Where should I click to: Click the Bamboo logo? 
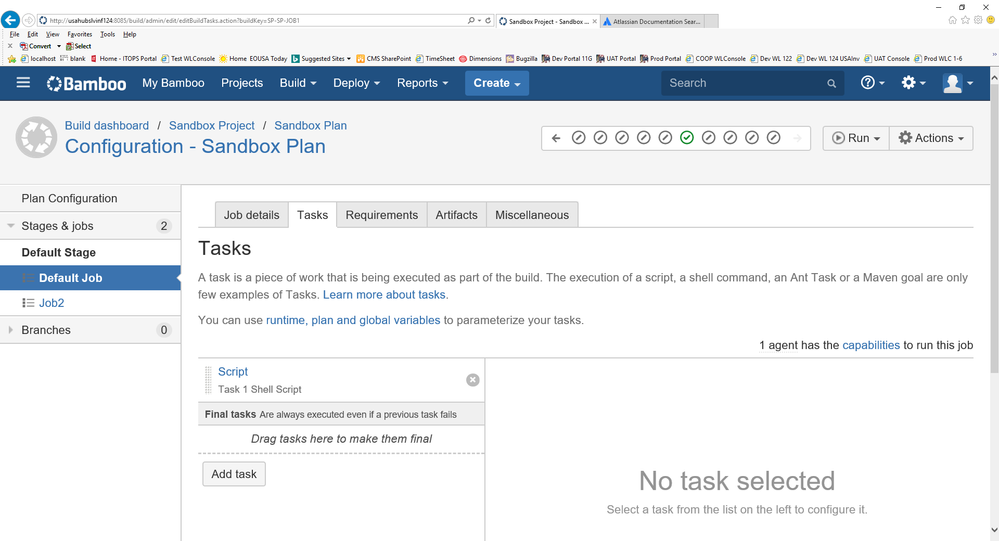tap(86, 83)
